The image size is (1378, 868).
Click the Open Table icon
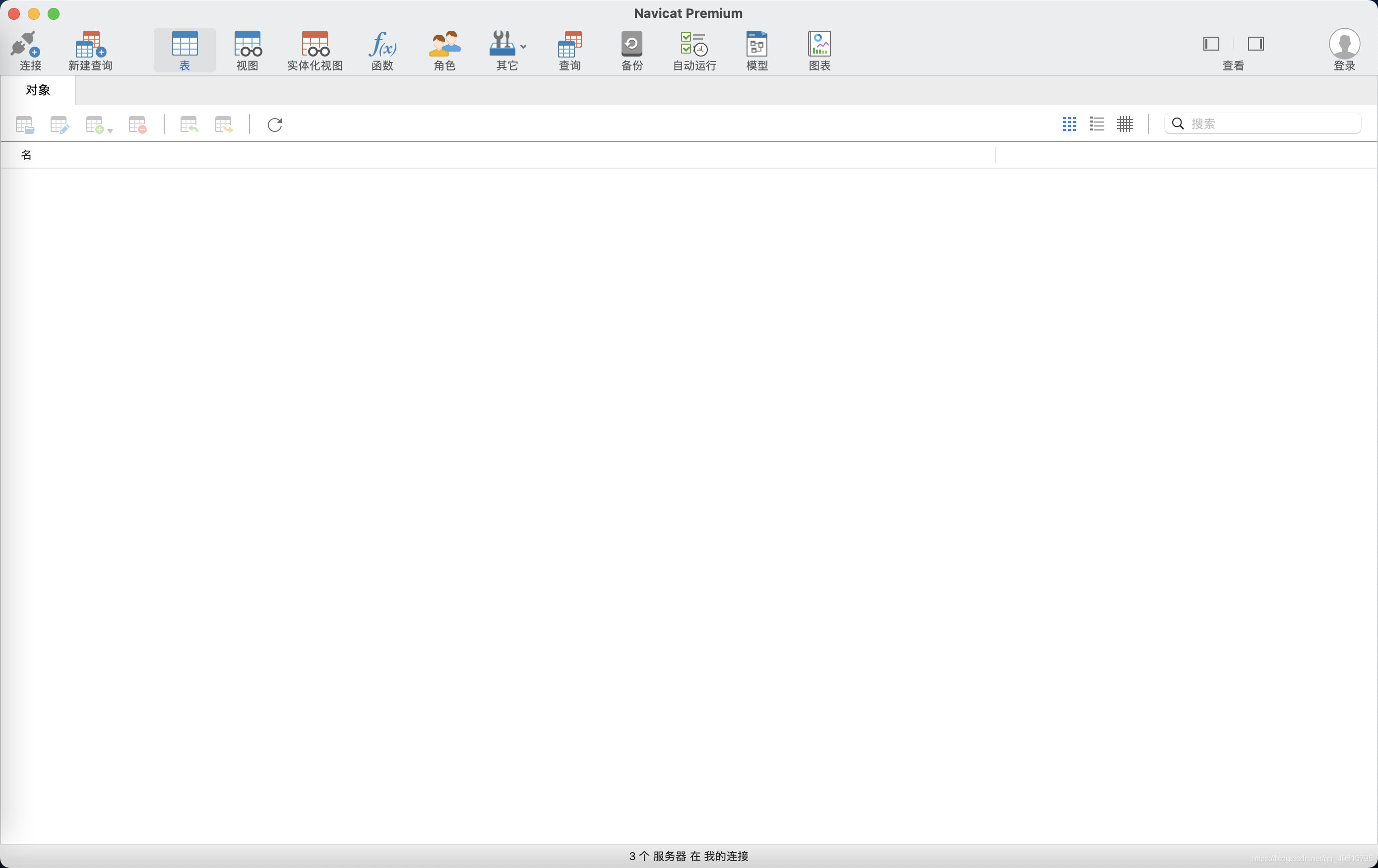(x=25, y=124)
